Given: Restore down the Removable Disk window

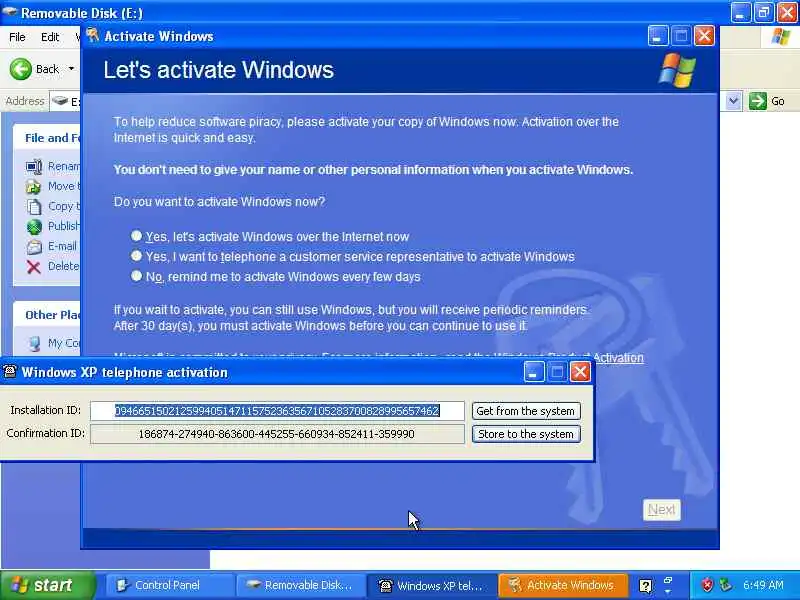Looking at the screenshot, I should pyautogui.click(x=764, y=12).
